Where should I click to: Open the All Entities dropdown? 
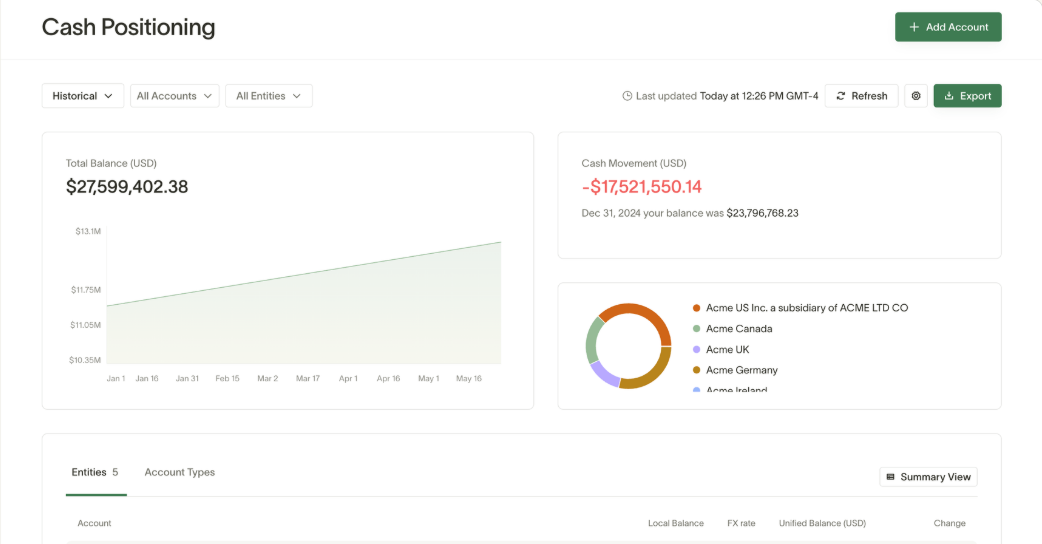[269, 96]
